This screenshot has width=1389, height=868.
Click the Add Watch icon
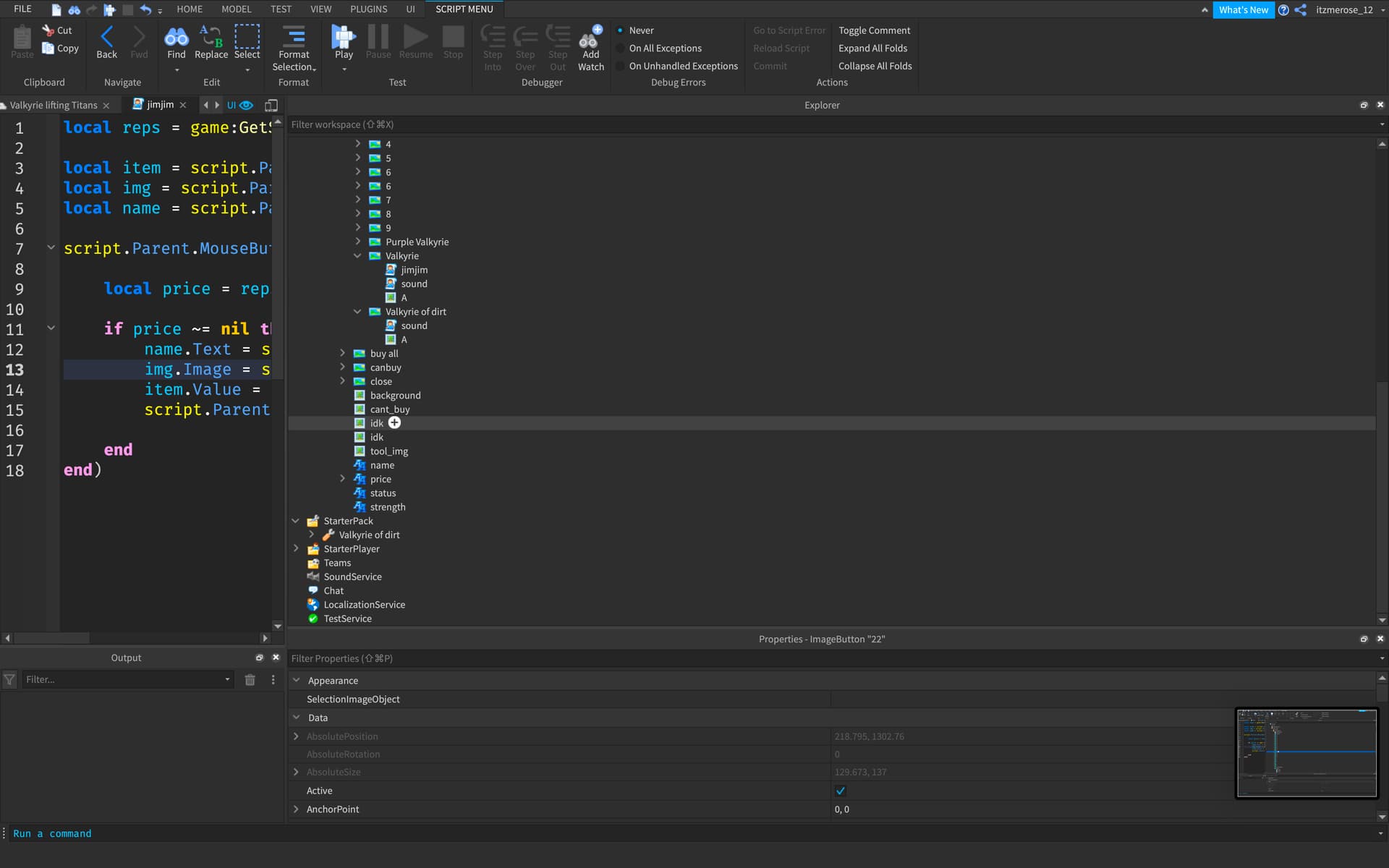pos(590,37)
